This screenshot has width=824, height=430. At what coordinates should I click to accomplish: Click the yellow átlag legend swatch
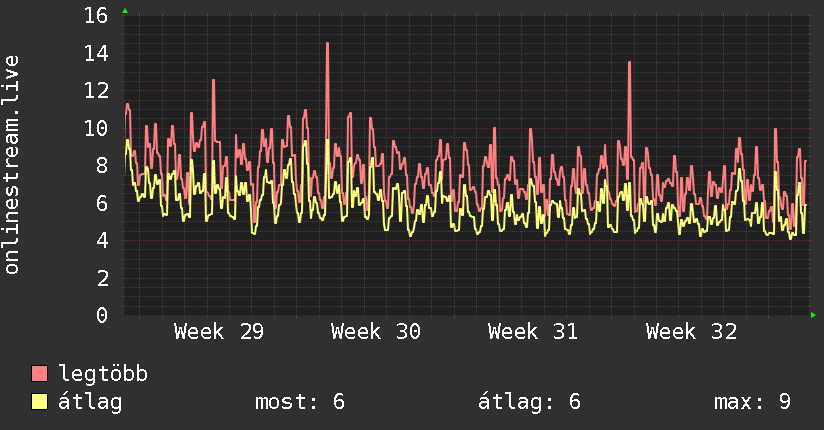coord(39,401)
